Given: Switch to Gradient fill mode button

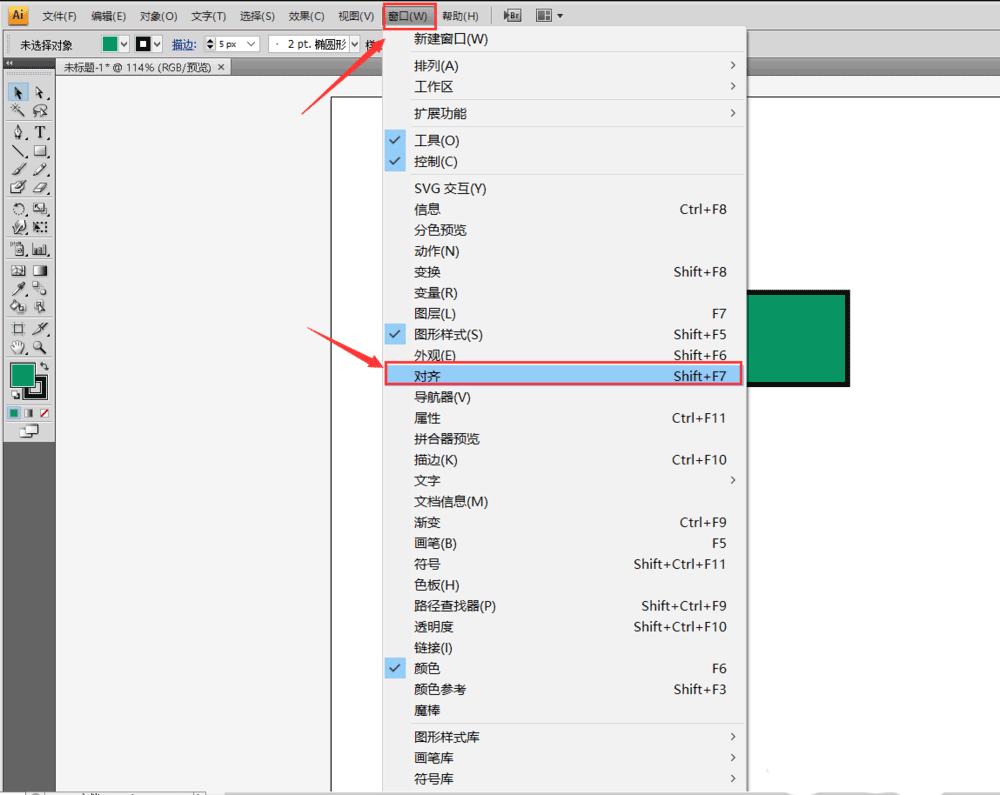Looking at the screenshot, I should pyautogui.click(x=29, y=413).
